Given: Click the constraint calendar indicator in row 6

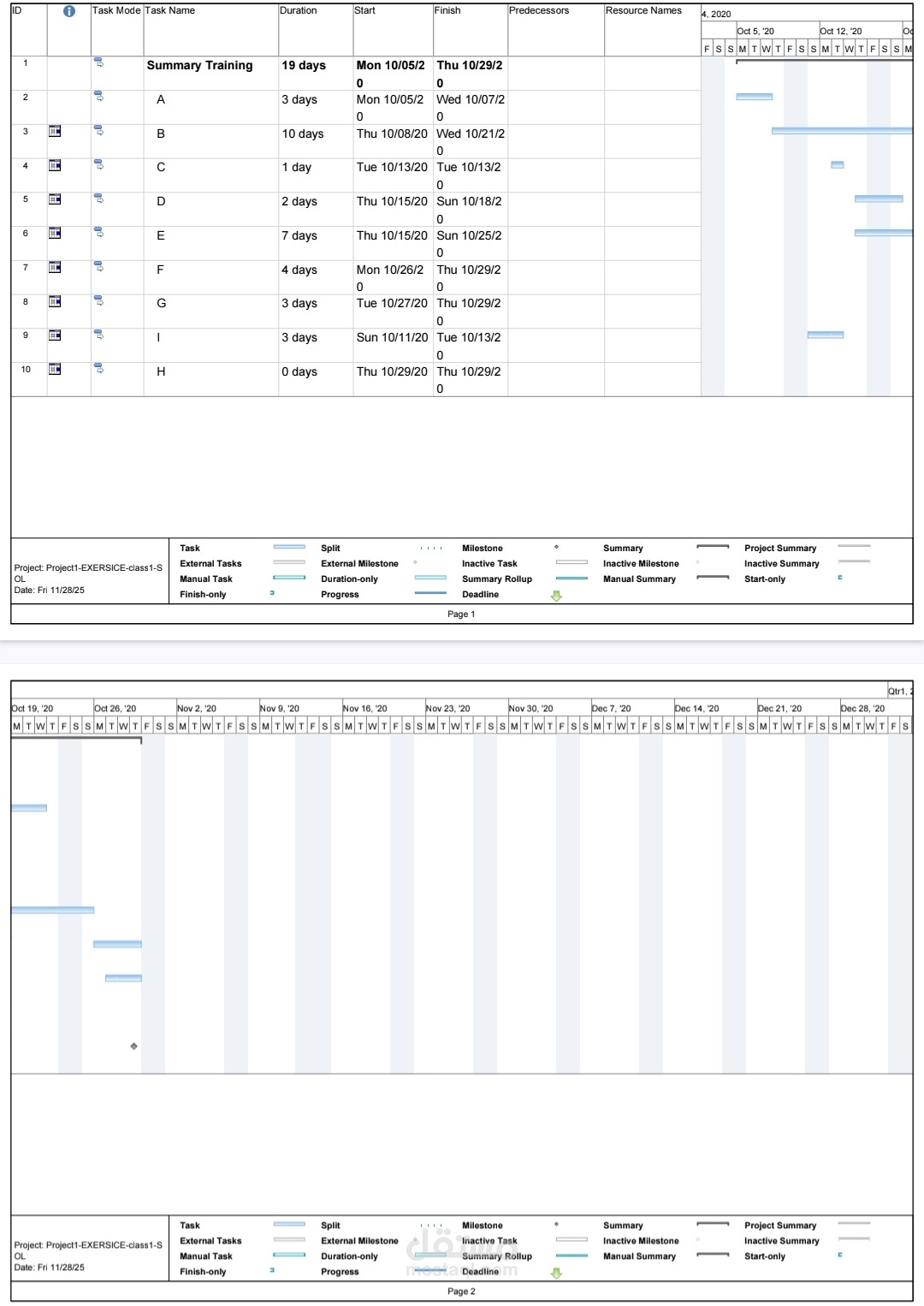Looking at the screenshot, I should point(55,233).
